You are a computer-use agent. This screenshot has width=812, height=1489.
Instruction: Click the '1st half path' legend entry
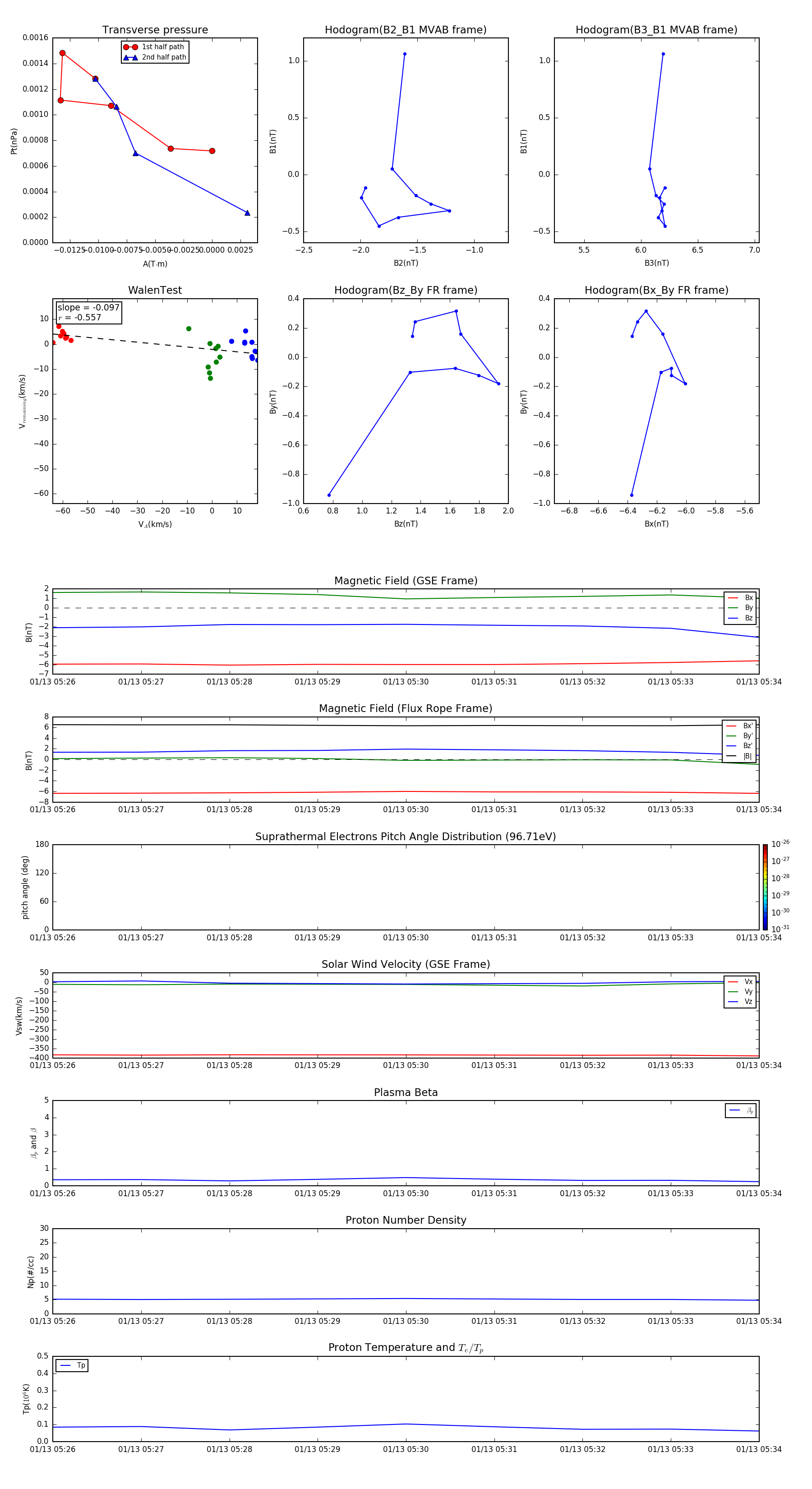pyautogui.click(x=154, y=47)
